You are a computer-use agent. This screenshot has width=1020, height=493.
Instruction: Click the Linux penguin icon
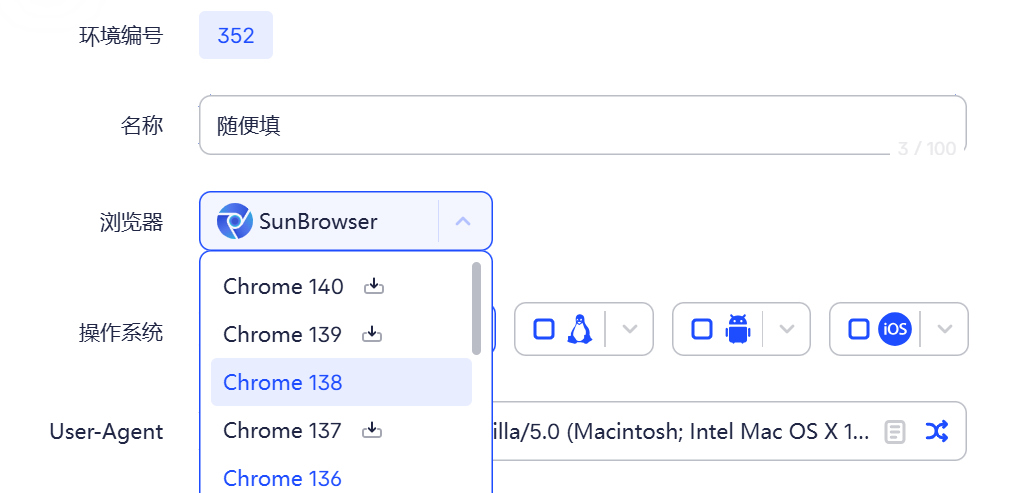(578, 329)
